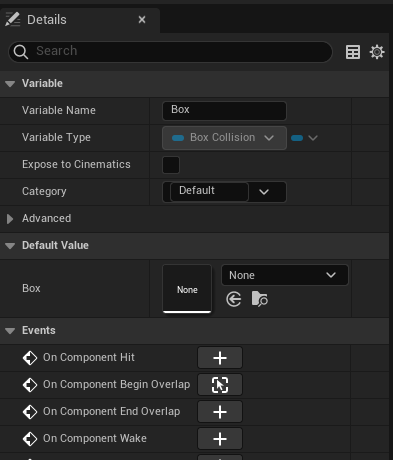Expand the Advanced section
The height and width of the screenshot is (460, 393).
(10, 219)
